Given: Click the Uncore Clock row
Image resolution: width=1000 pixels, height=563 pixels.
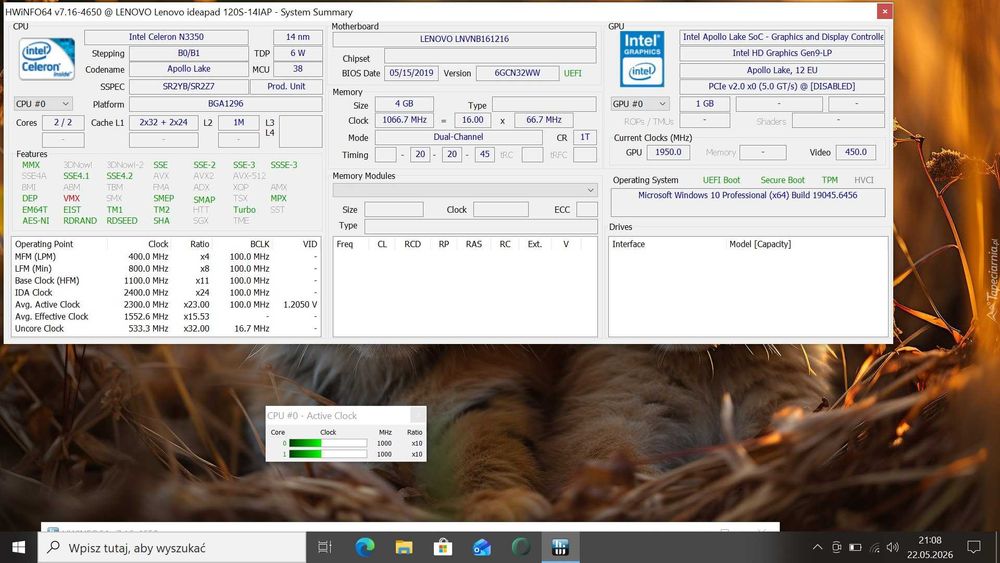Looking at the screenshot, I should (166, 328).
